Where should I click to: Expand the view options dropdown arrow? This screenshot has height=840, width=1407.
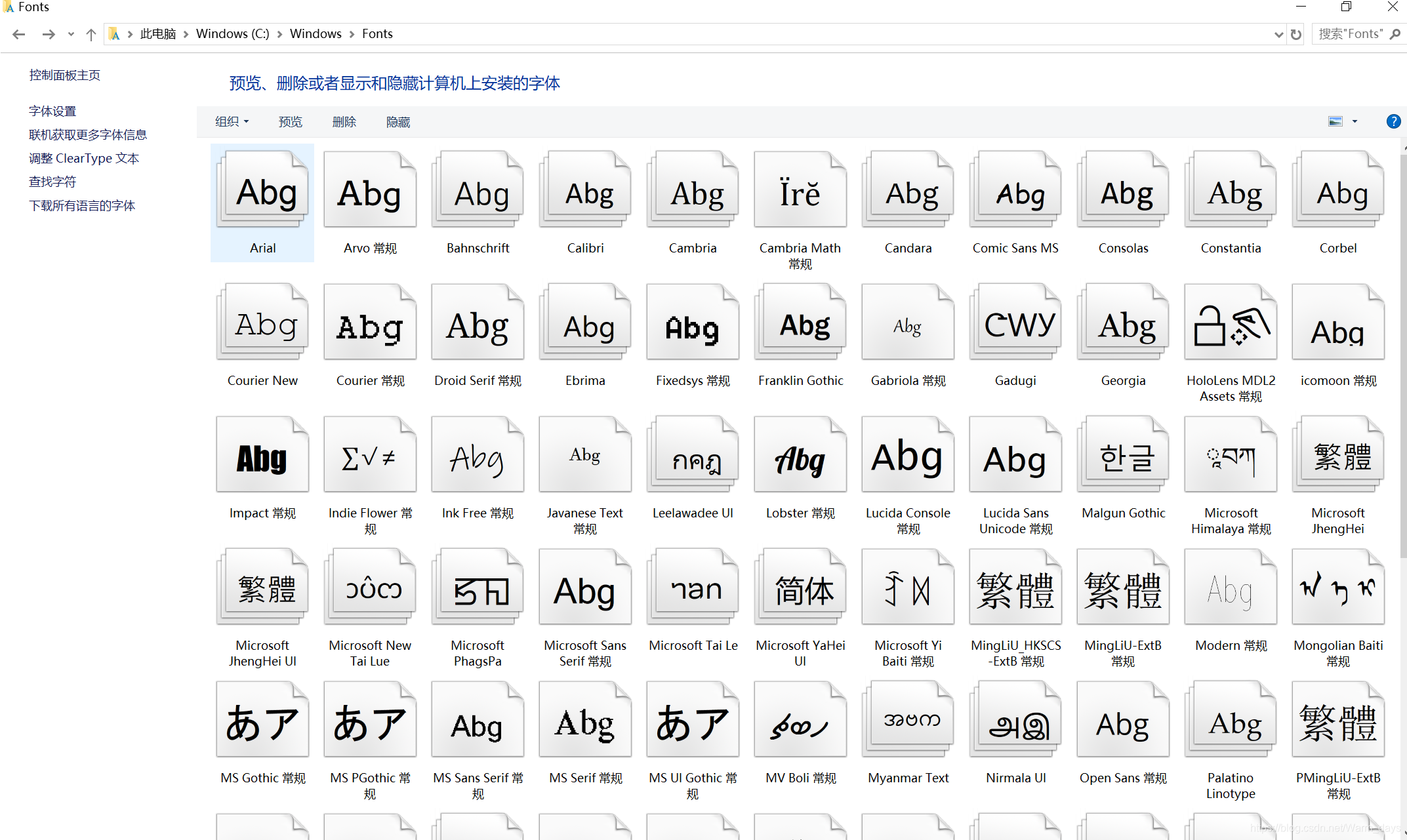pyautogui.click(x=1355, y=122)
